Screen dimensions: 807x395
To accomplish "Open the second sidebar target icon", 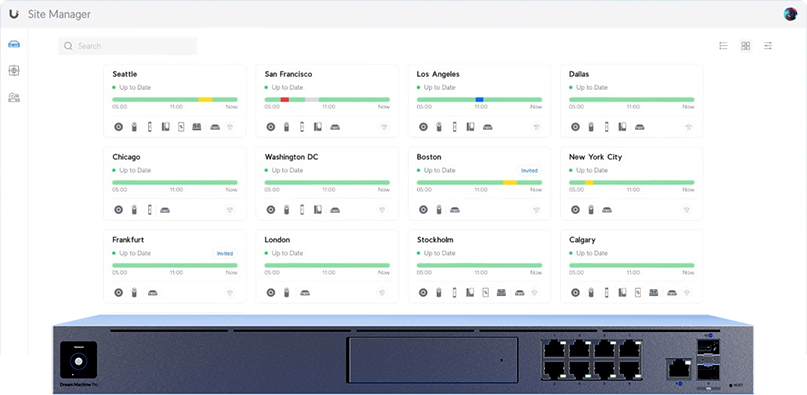I will pyautogui.click(x=14, y=71).
